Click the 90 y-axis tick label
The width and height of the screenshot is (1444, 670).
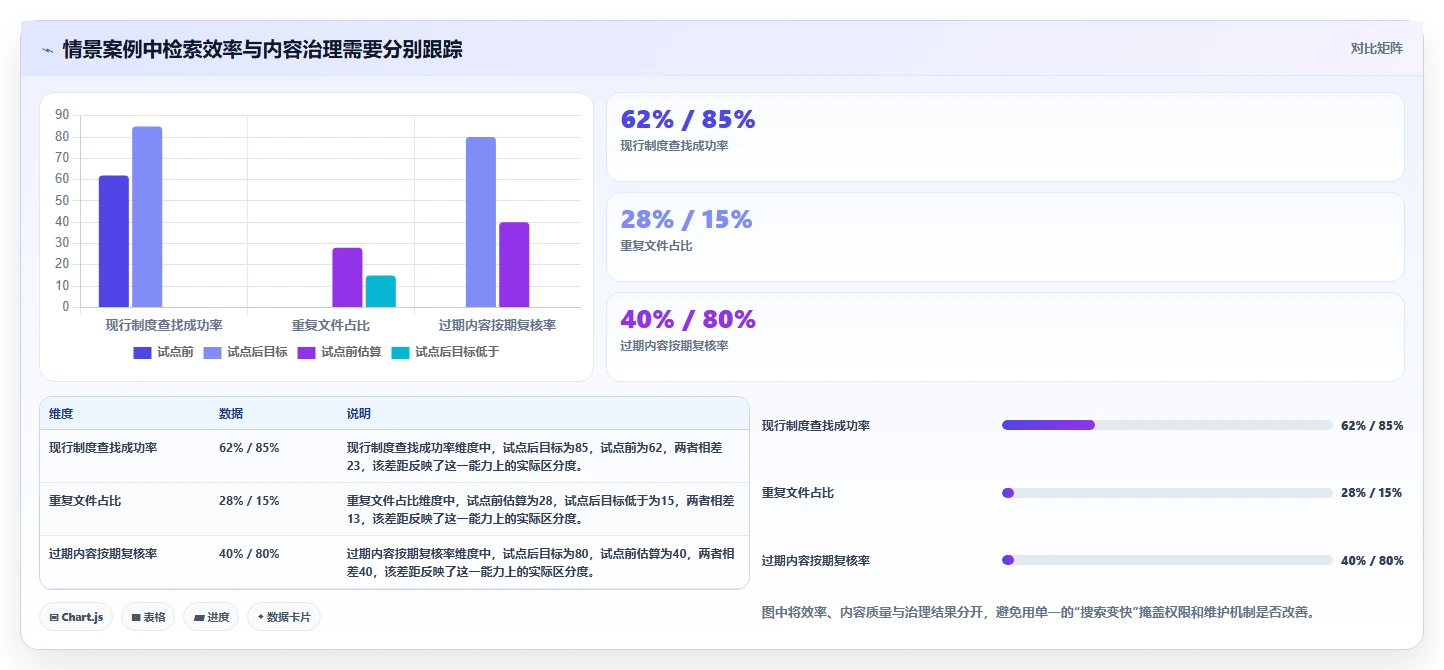click(x=62, y=115)
